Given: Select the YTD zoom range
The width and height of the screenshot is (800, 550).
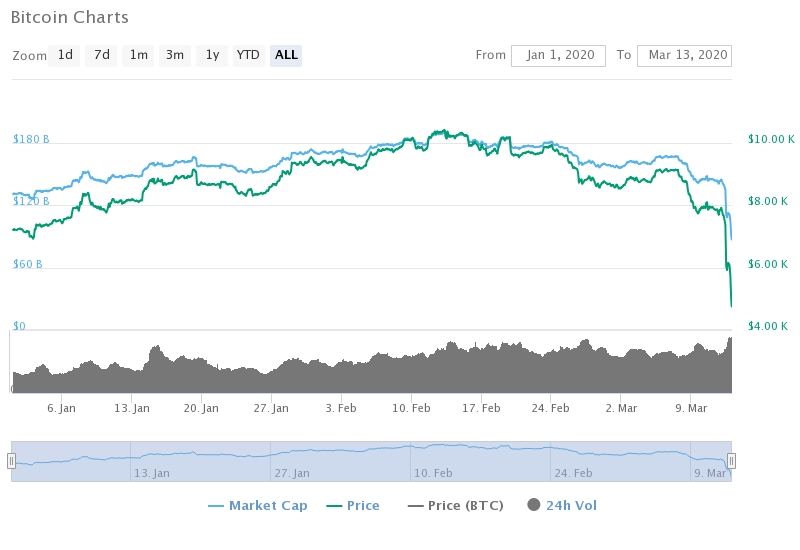Looking at the screenshot, I should point(248,55).
